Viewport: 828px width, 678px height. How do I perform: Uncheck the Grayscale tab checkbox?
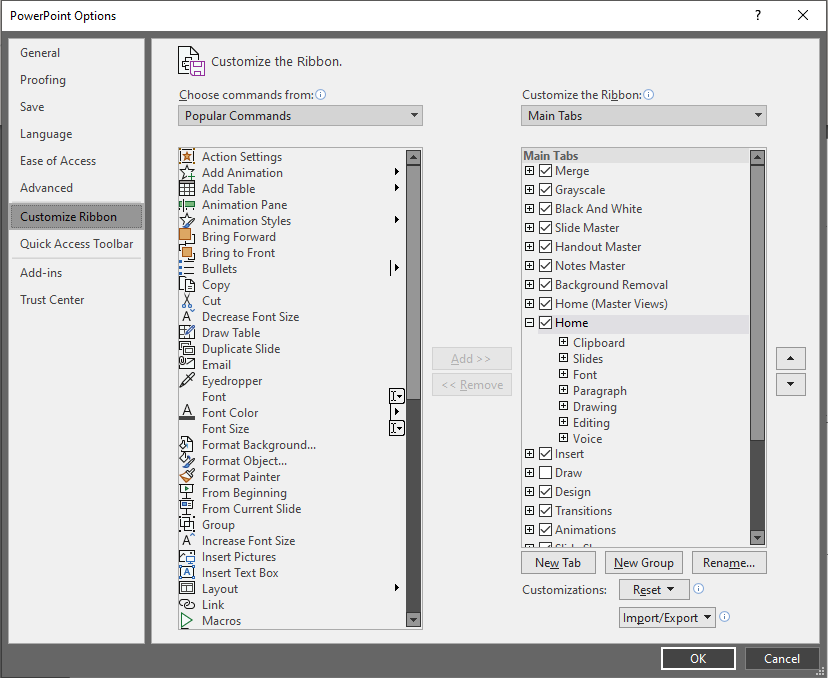tap(545, 190)
